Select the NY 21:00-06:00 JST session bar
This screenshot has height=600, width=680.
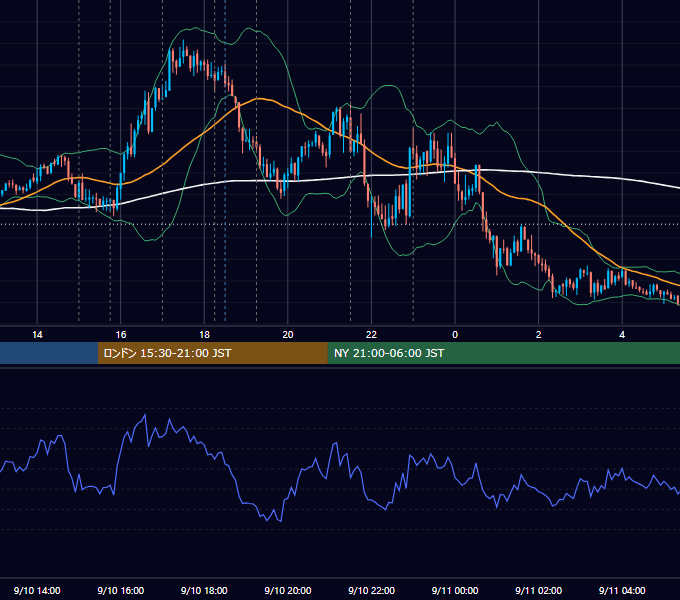click(503, 353)
